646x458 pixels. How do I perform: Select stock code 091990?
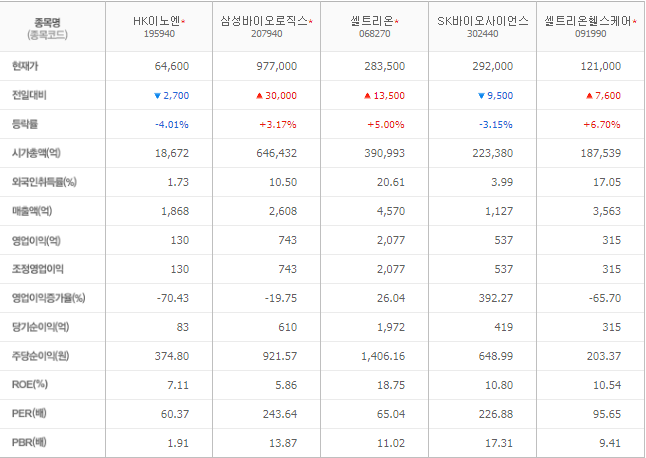click(590, 34)
